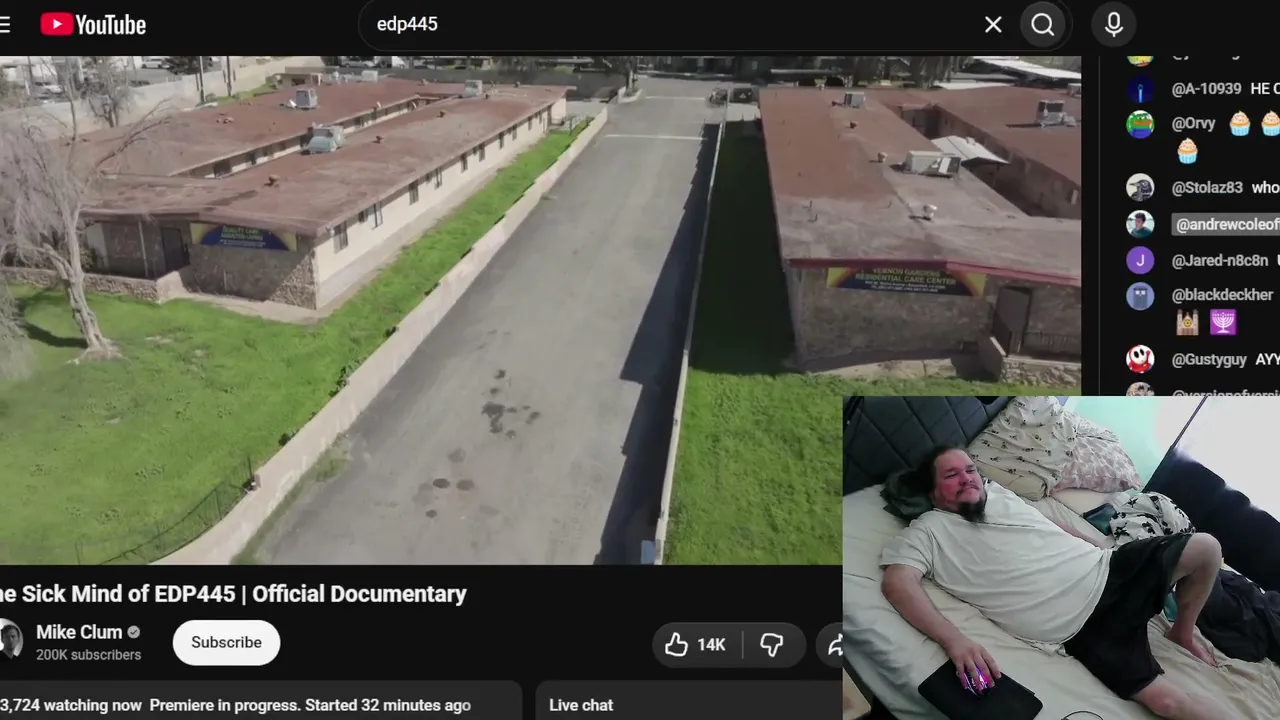The image size is (1280, 720).
Task: Open the @Orvy chat avatar
Action: [1140, 124]
